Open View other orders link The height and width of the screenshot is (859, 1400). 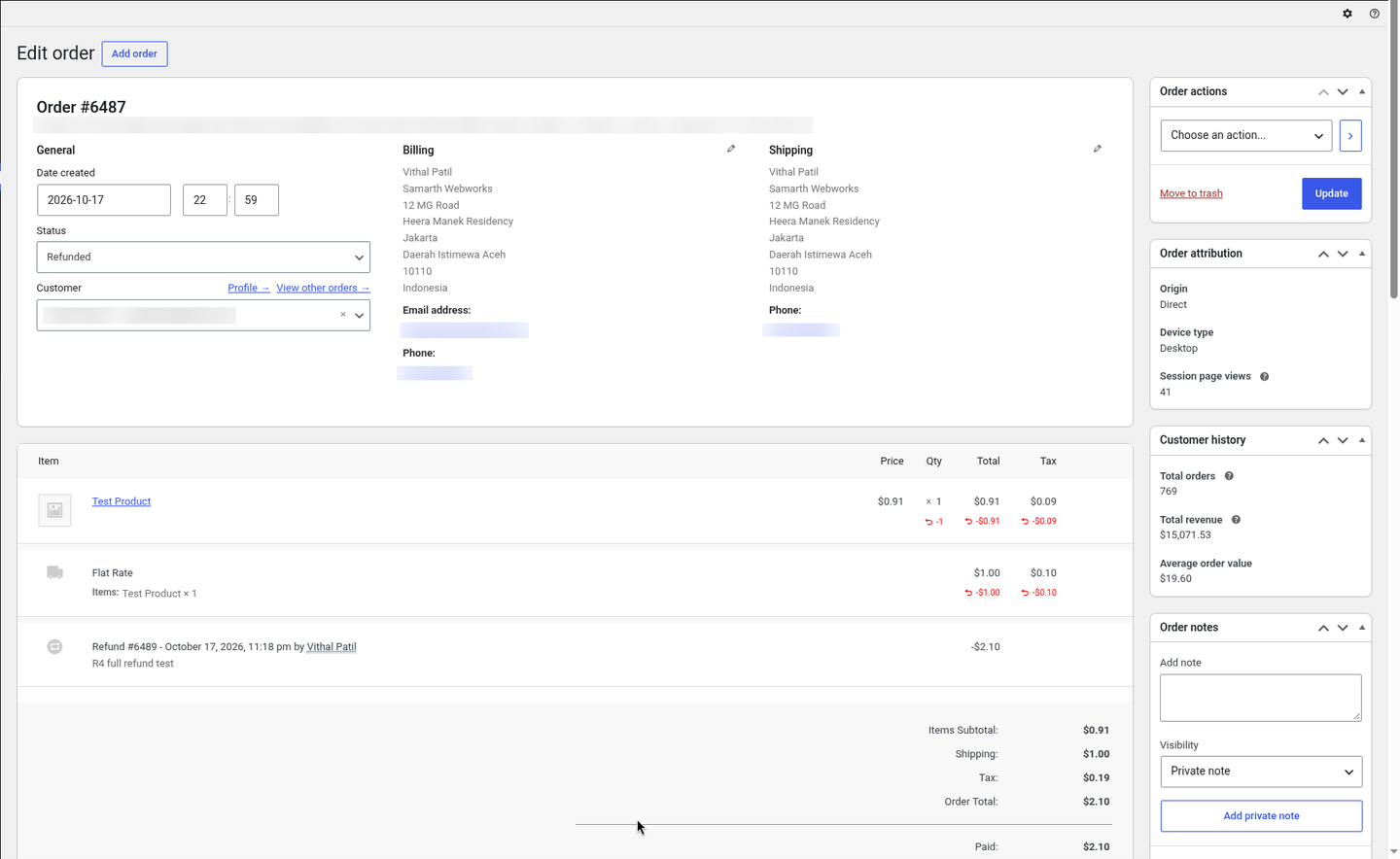coord(323,288)
